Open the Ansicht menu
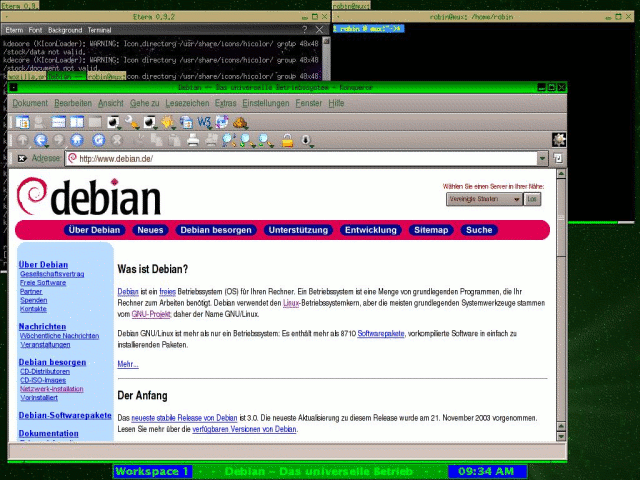Viewport: 640px width, 480px height. (111, 103)
